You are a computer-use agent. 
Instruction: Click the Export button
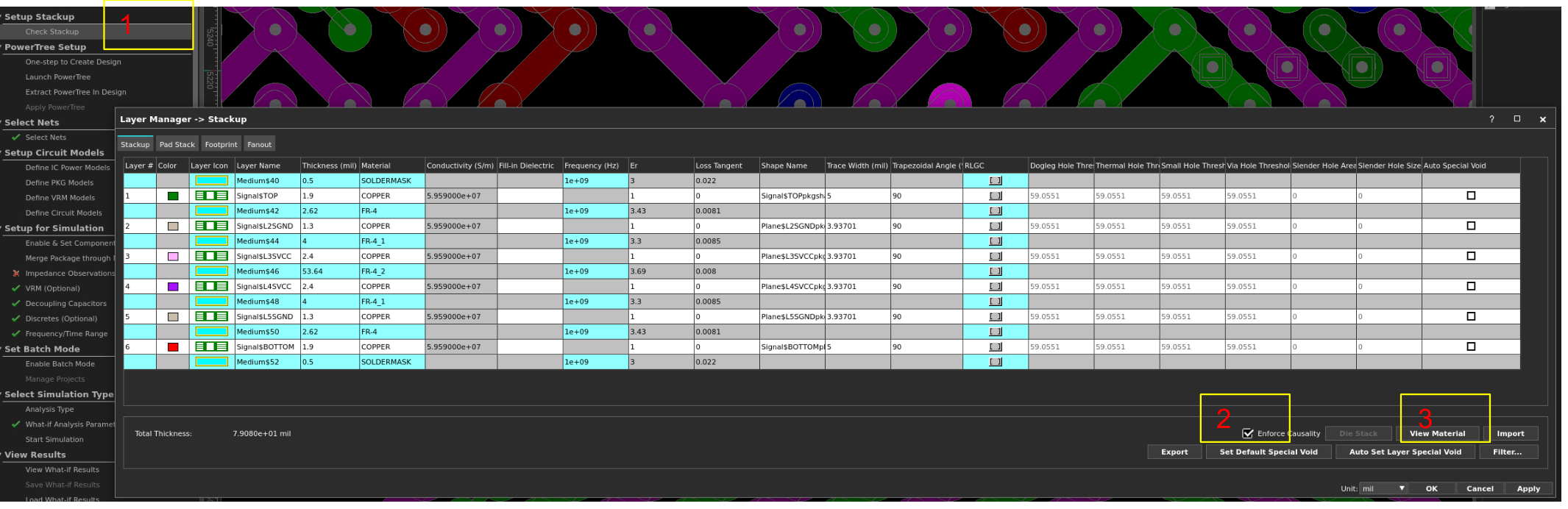(1174, 452)
